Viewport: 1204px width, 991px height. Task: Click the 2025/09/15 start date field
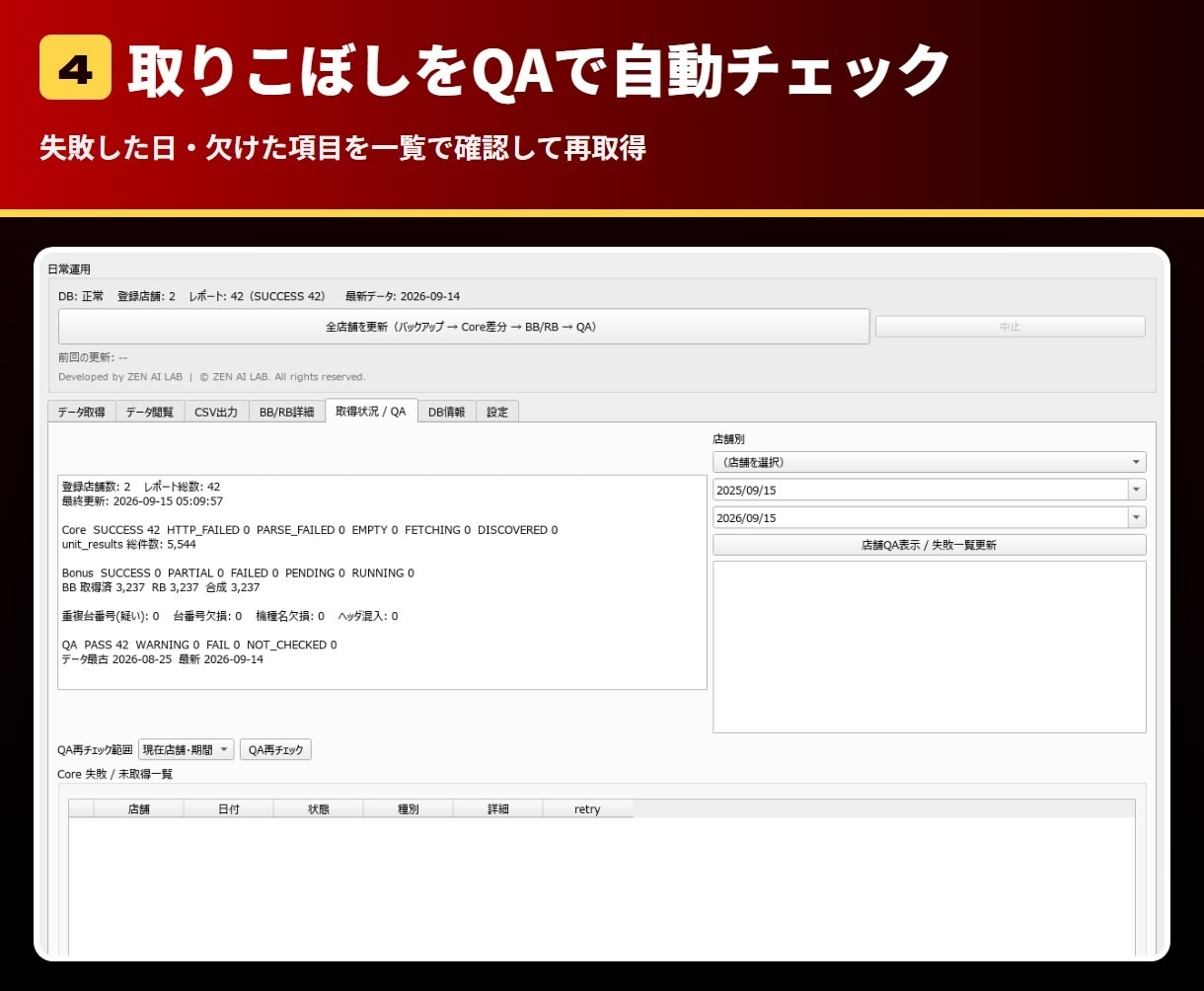point(920,490)
